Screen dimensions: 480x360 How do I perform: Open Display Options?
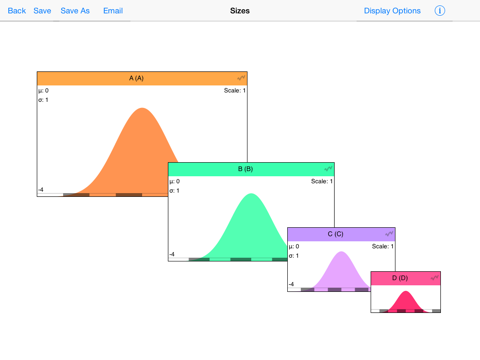pos(392,11)
